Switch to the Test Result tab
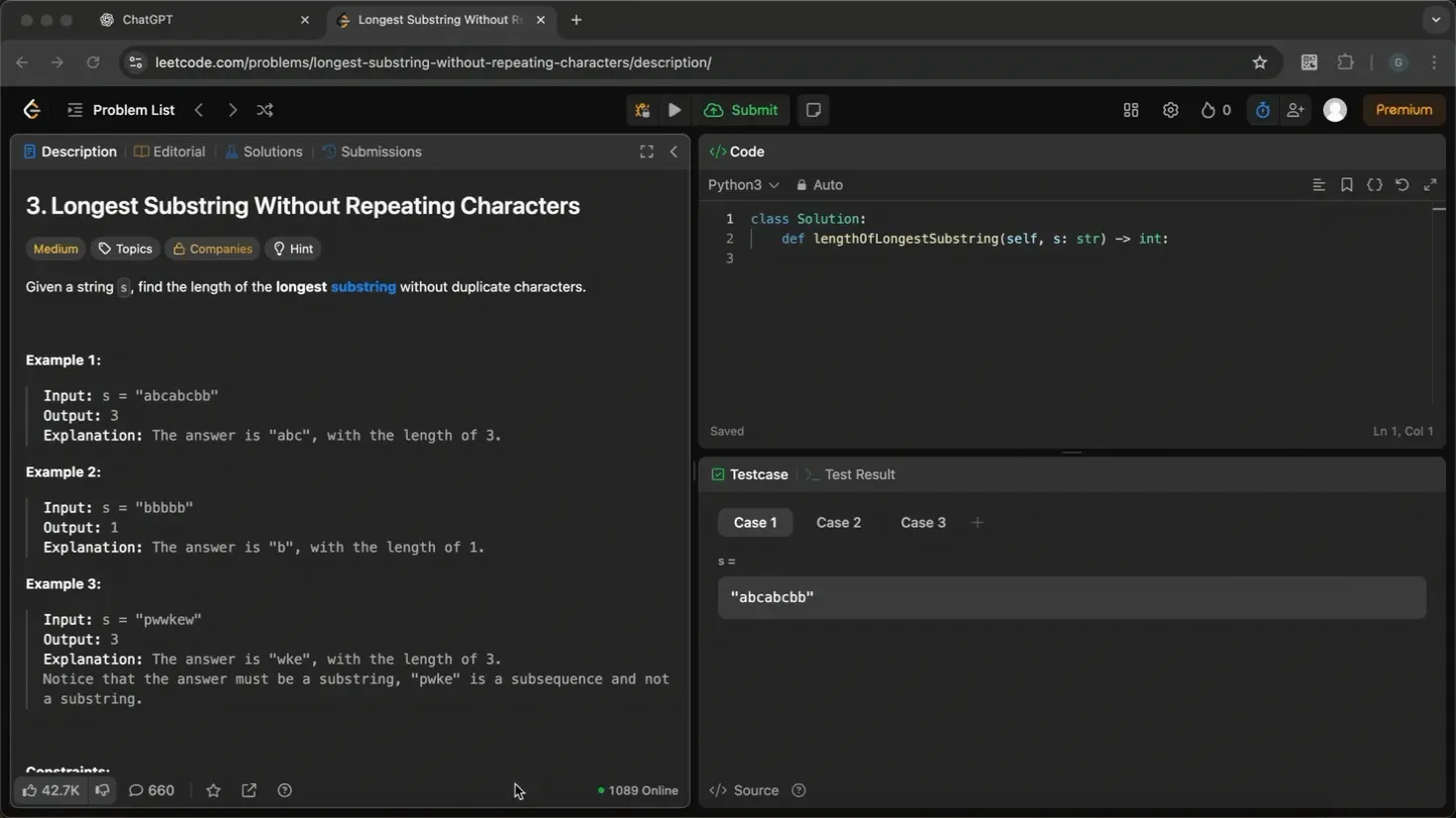This screenshot has height=818, width=1456. tap(850, 474)
